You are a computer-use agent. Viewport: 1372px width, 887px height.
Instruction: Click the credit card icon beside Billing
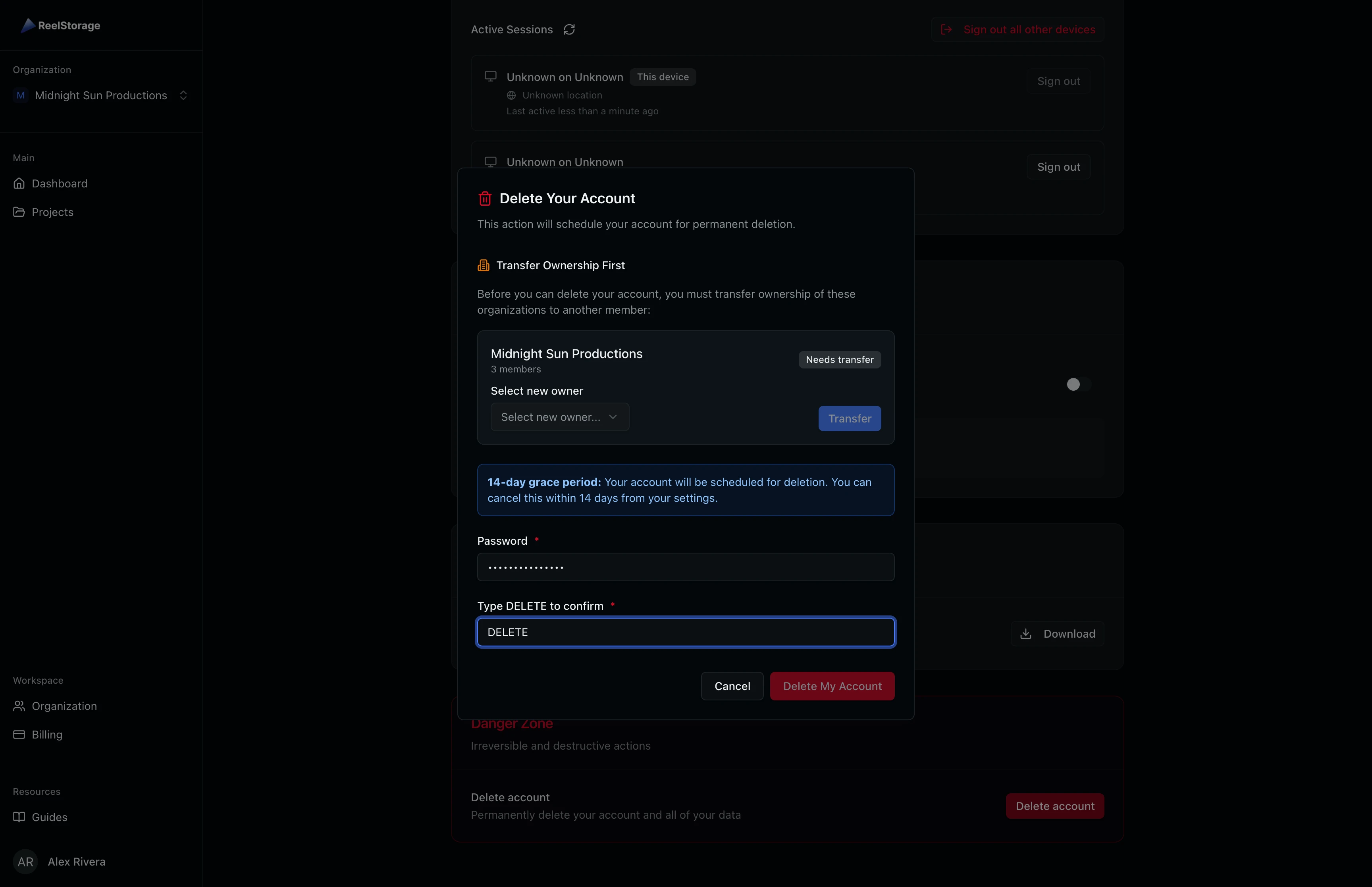click(x=19, y=734)
